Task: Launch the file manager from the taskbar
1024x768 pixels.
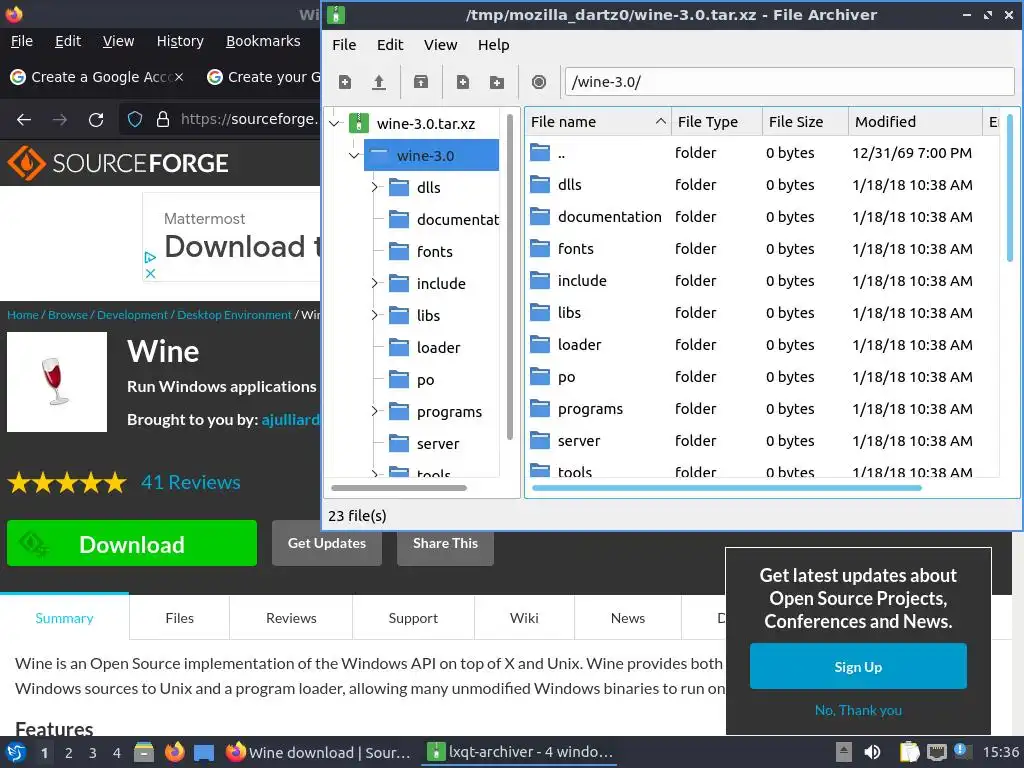Action: [144, 753]
